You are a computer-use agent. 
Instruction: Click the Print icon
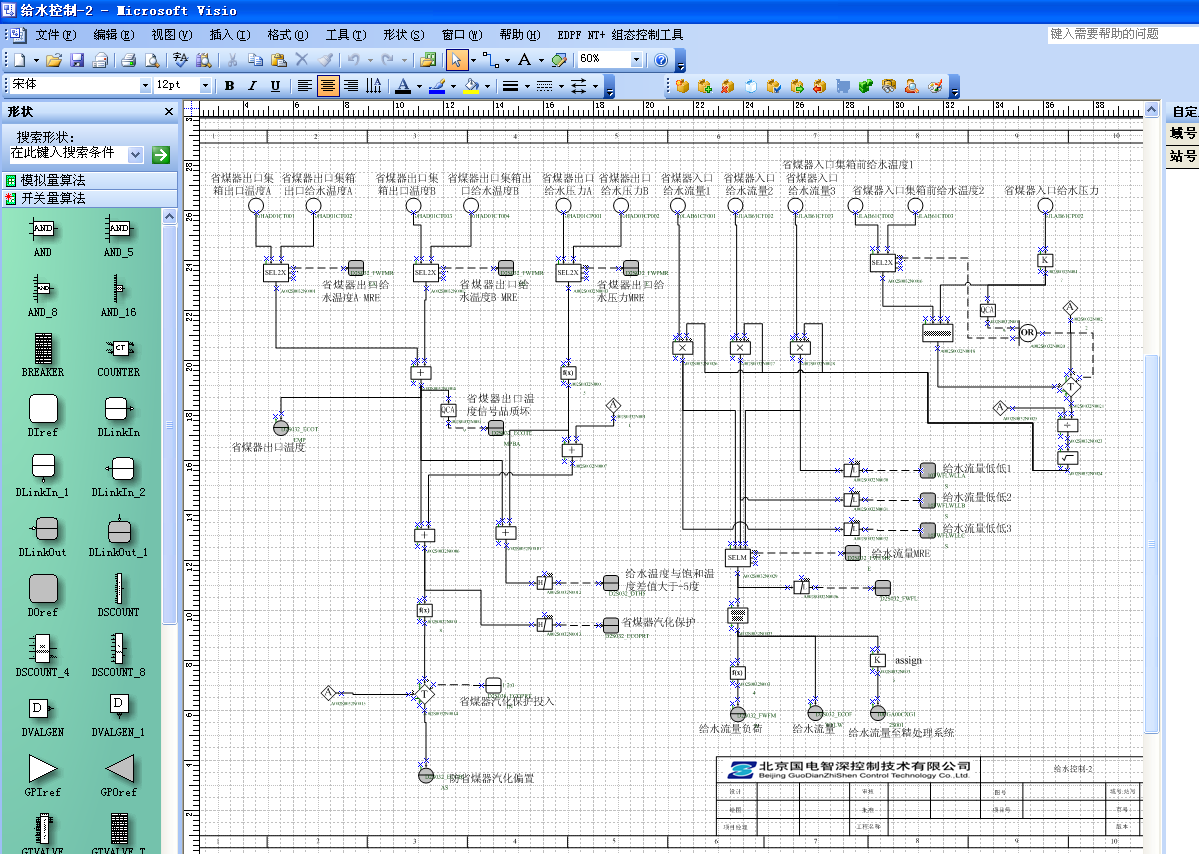coord(128,60)
